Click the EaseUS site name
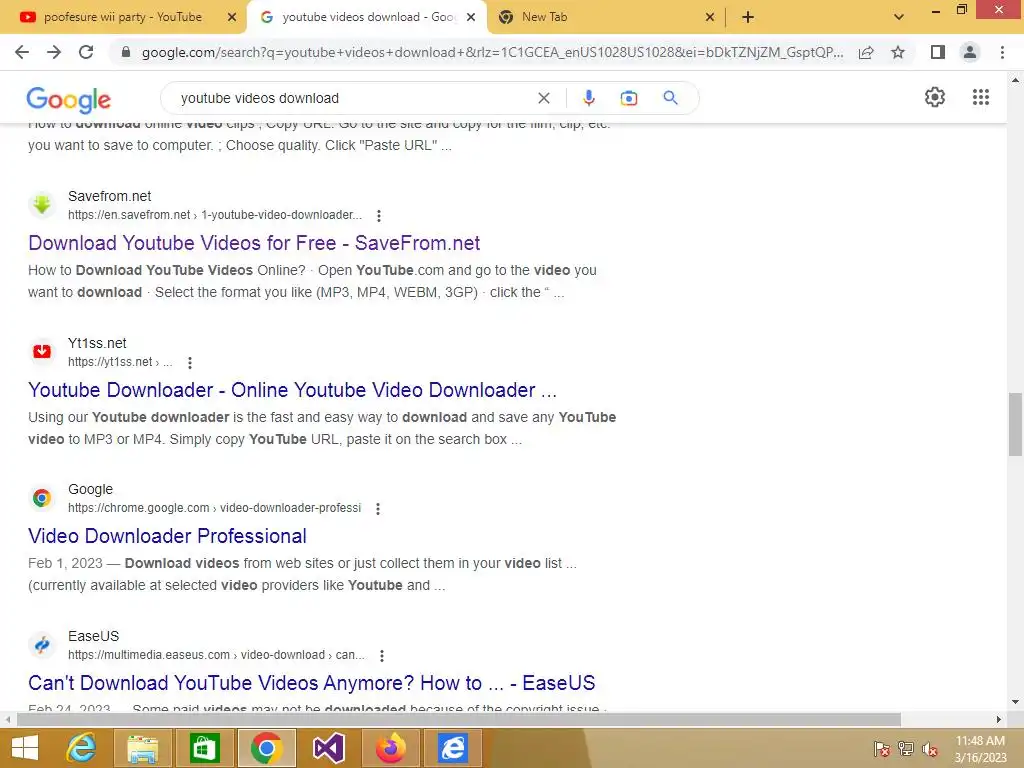Viewport: 1024px width, 768px height. (93, 636)
